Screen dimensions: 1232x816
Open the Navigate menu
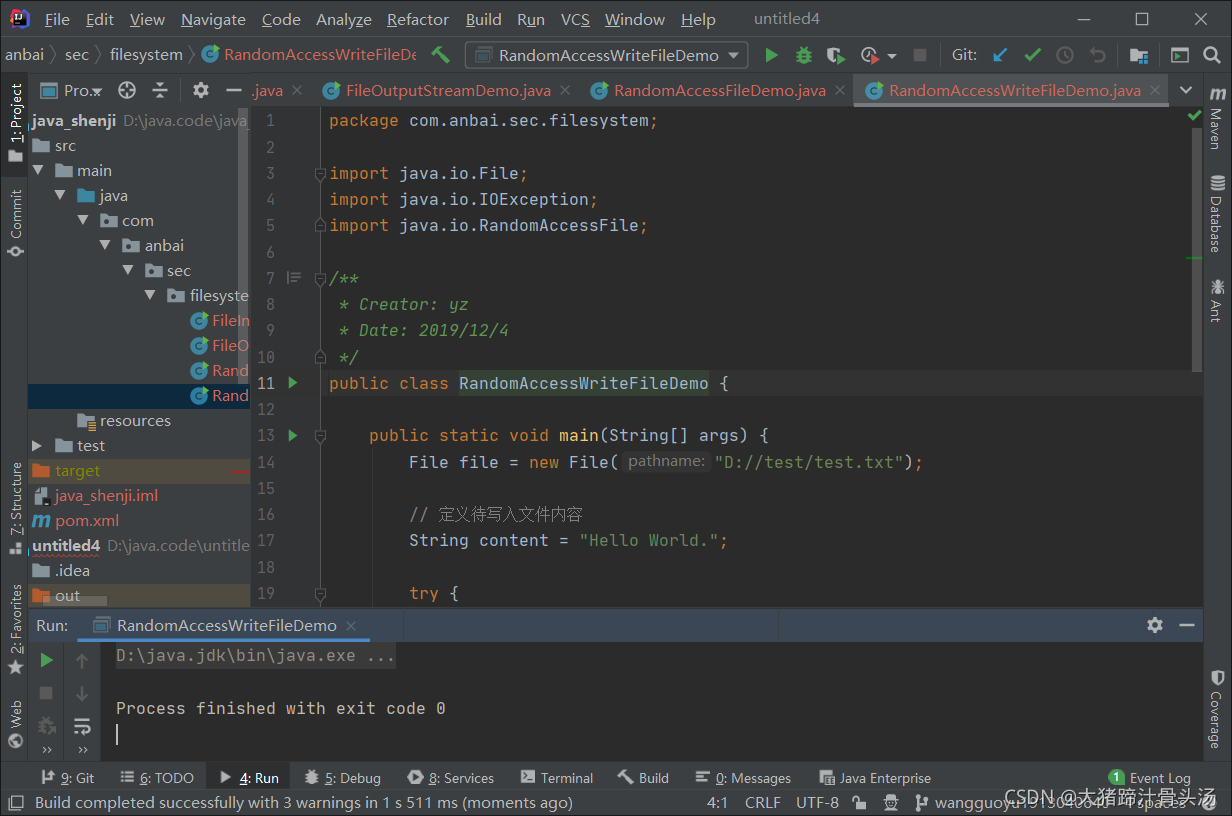coord(213,20)
